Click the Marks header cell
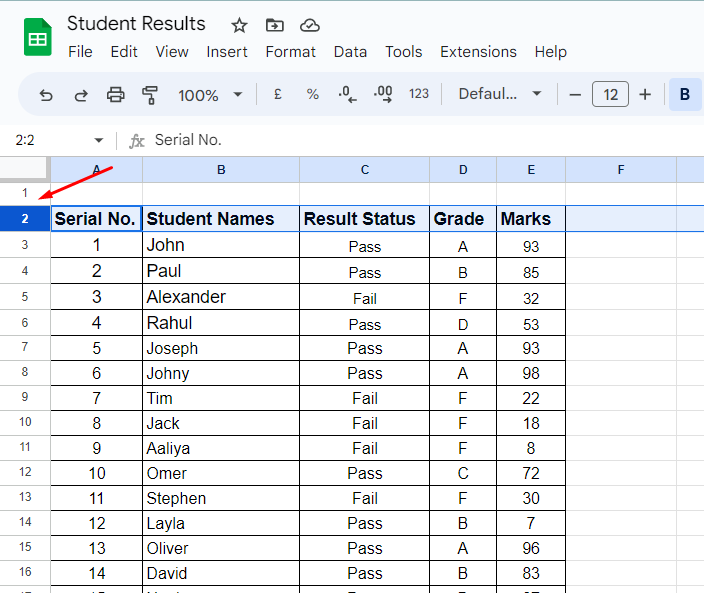 [x=531, y=219]
